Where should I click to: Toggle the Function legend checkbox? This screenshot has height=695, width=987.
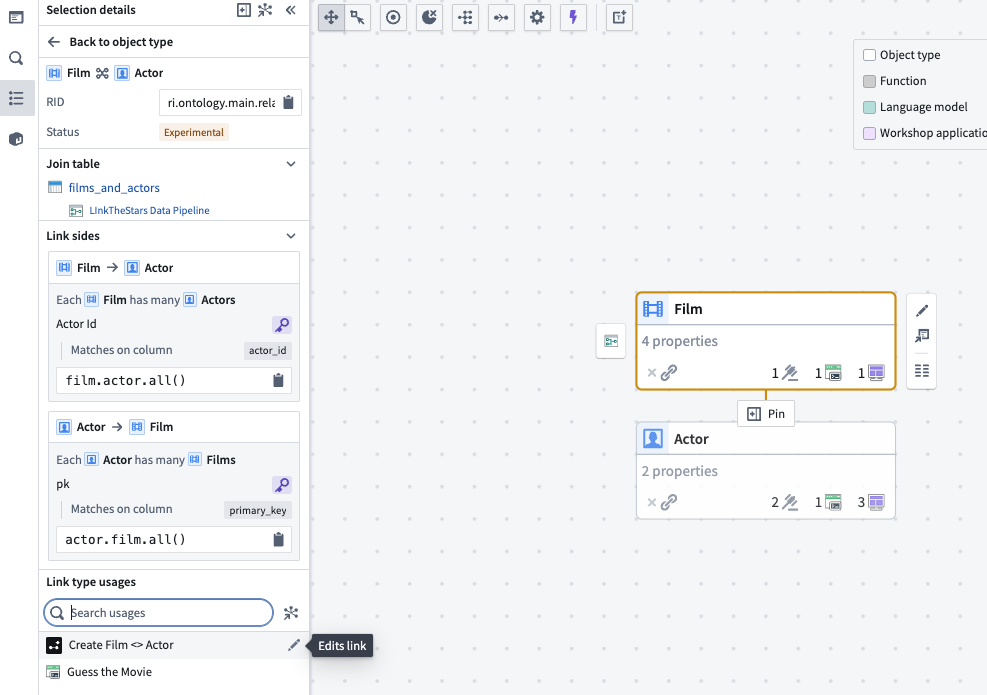pos(868,81)
